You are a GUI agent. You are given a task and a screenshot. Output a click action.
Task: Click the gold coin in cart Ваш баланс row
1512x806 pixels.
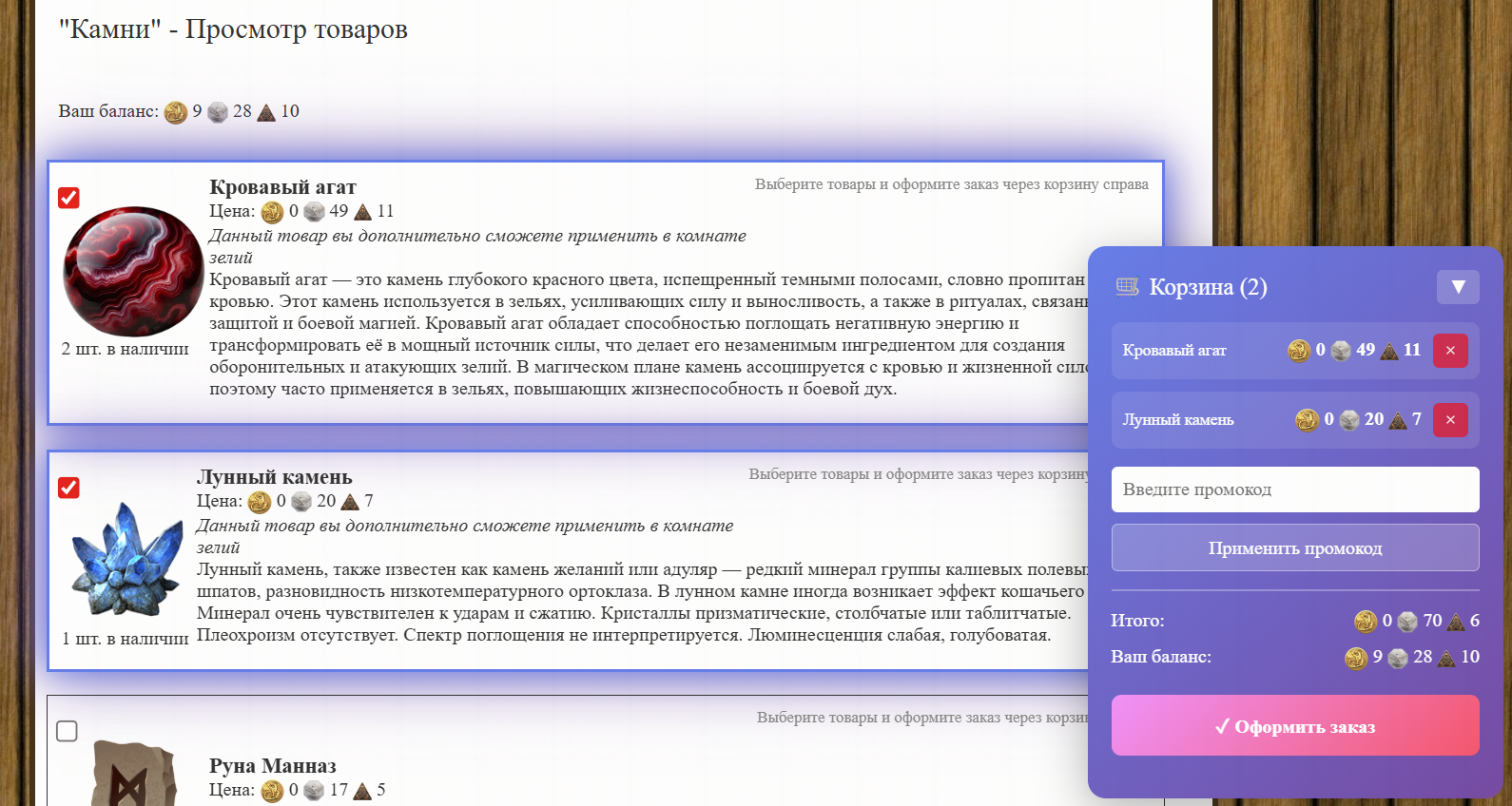[x=1356, y=658]
